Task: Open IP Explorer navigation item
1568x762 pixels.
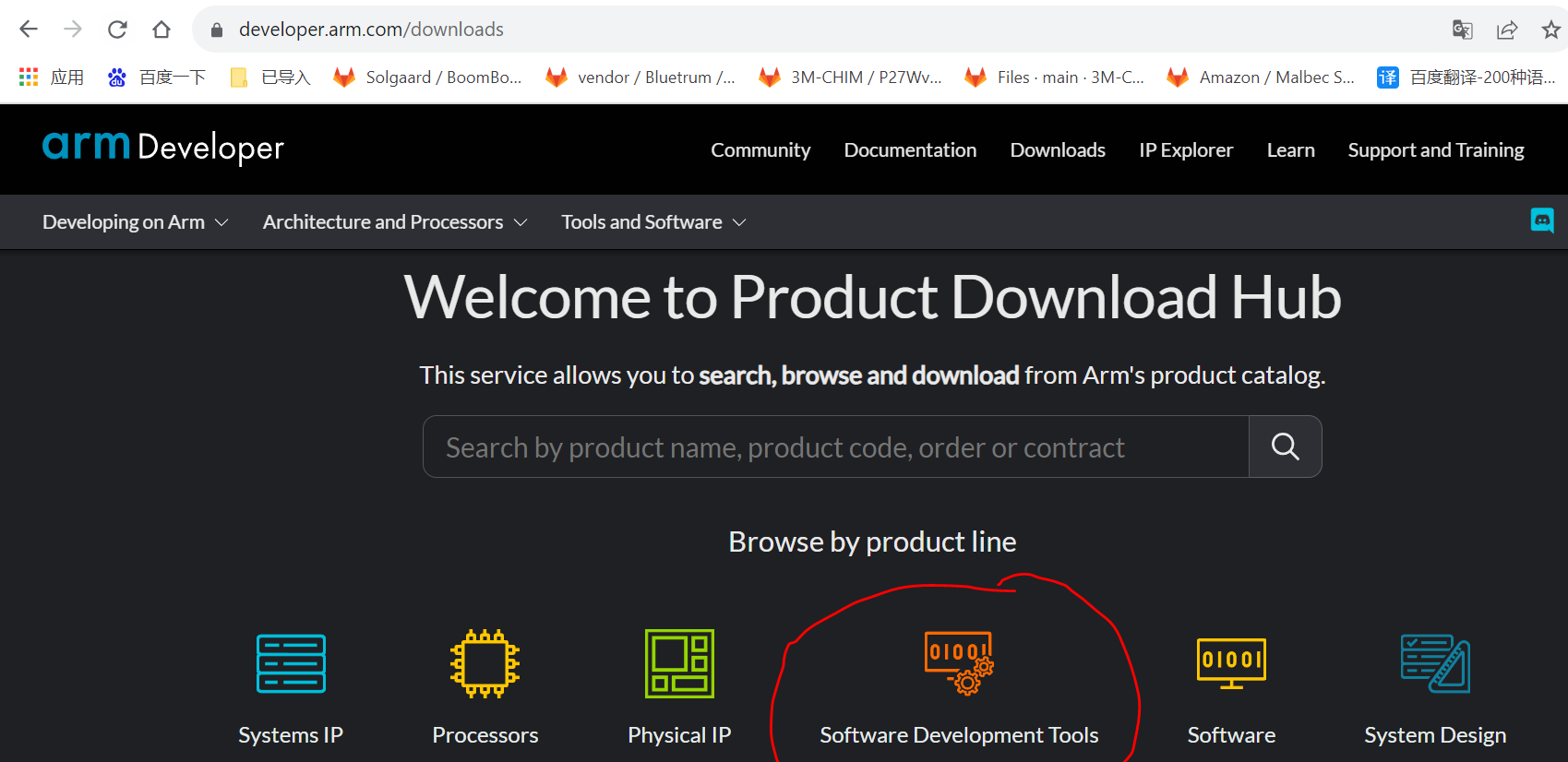Action: click(1186, 150)
